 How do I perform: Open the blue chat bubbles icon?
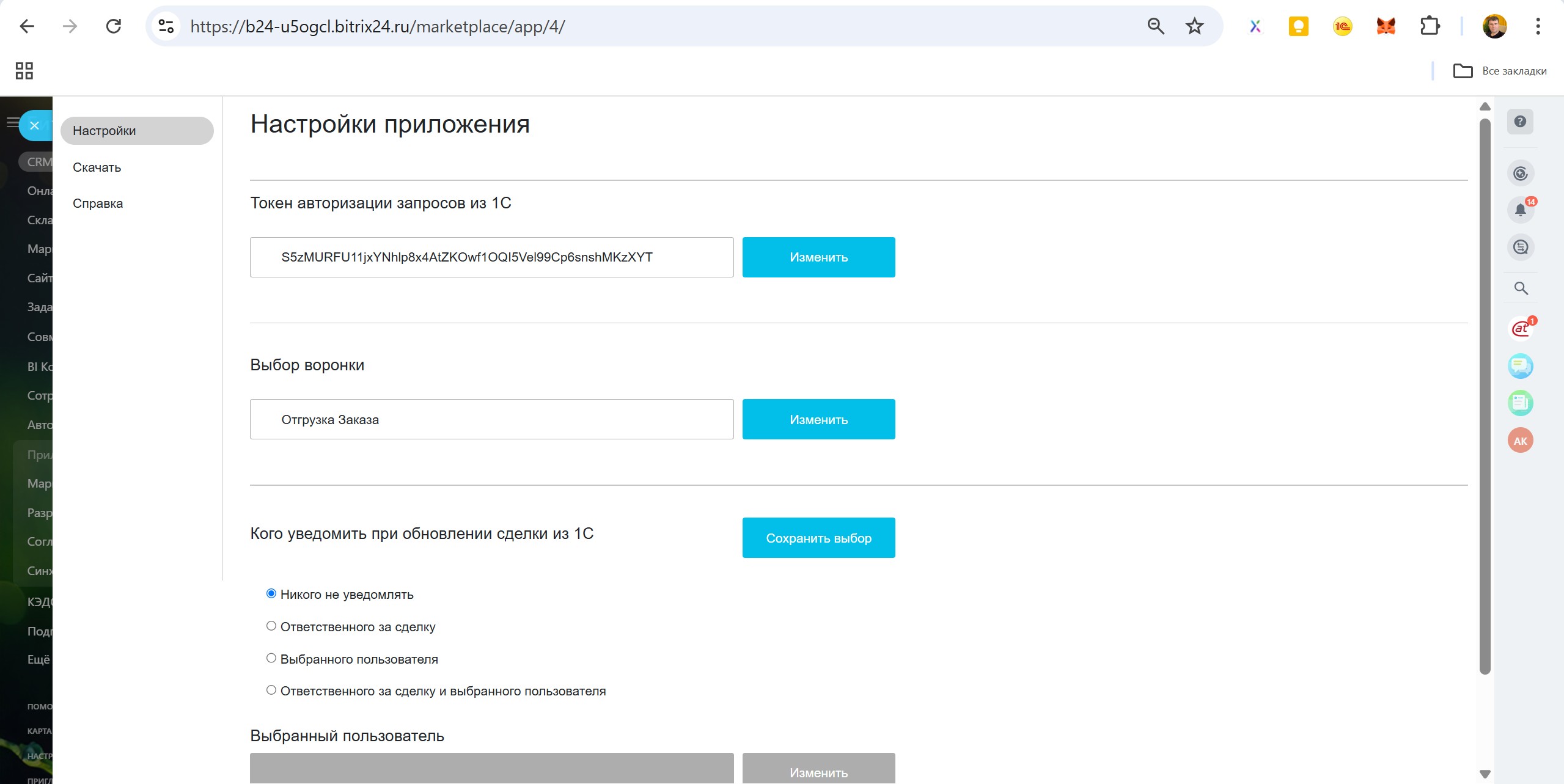pos(1520,366)
